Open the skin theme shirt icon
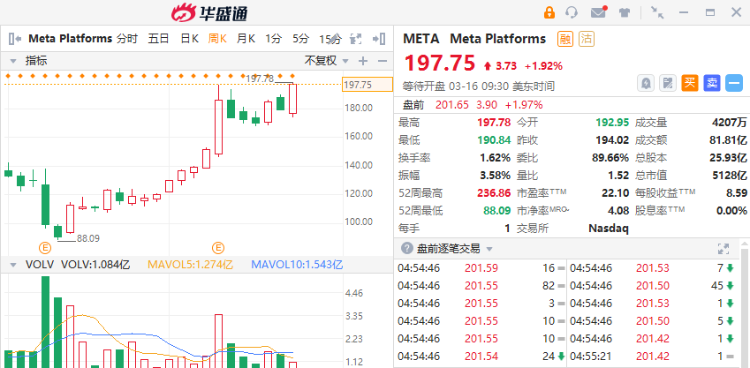The image size is (750, 368). point(624,12)
